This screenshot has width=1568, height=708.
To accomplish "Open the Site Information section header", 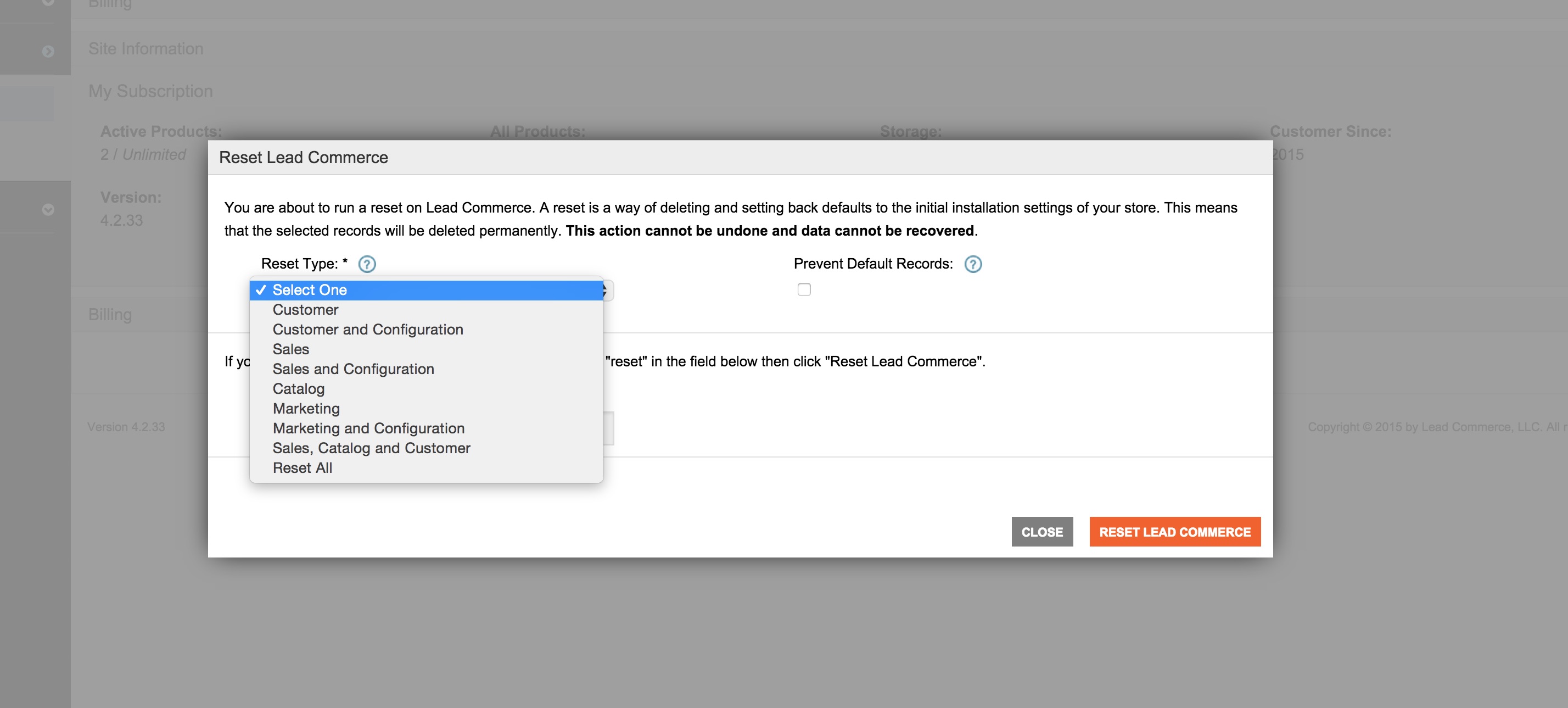I will [145, 49].
